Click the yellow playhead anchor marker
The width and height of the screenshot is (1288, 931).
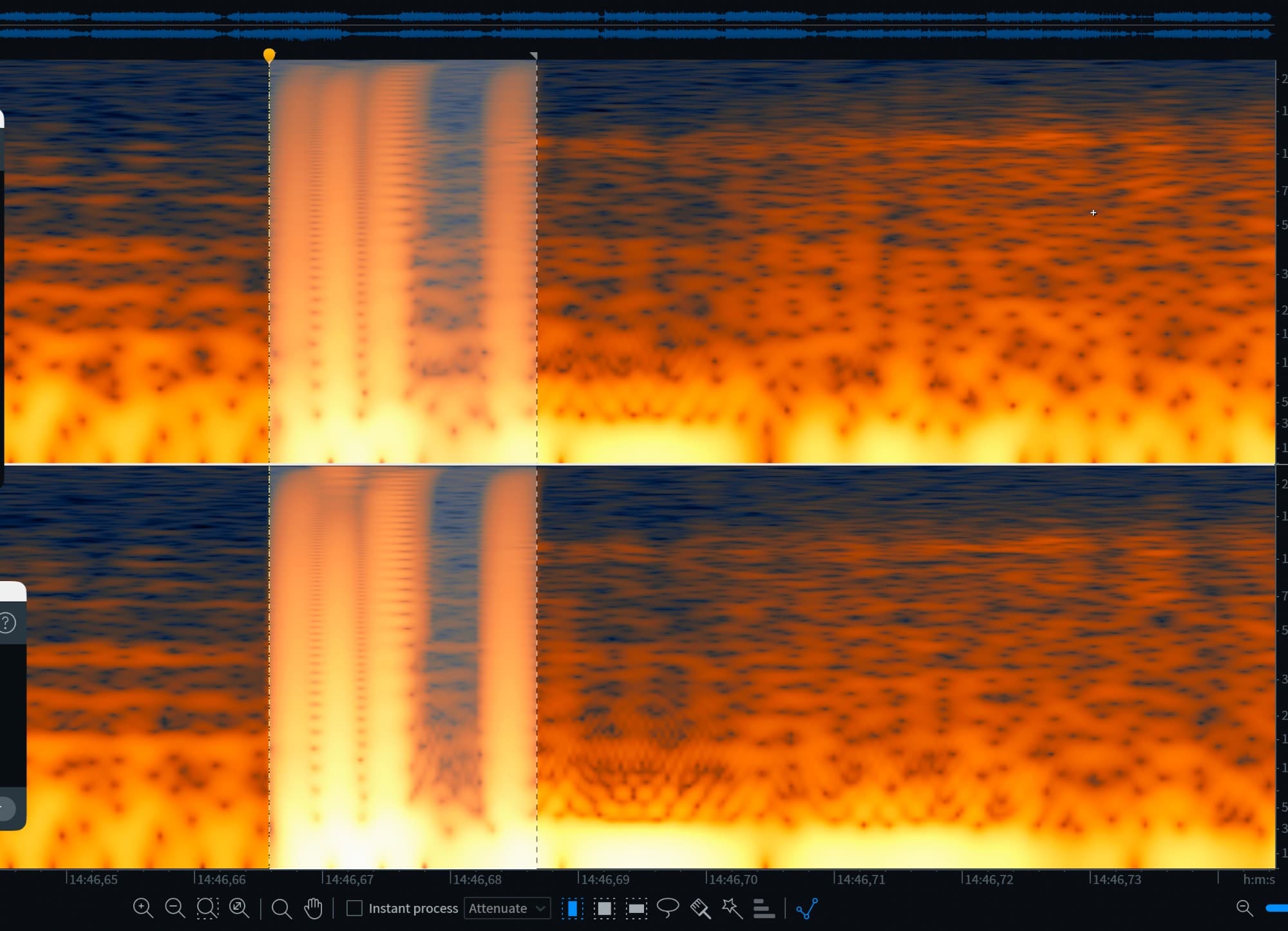tap(269, 56)
